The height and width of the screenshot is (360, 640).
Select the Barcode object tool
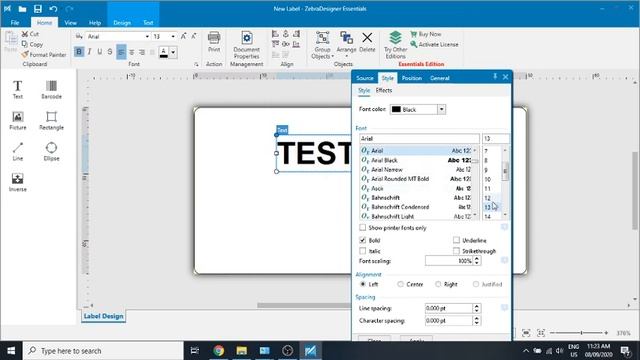point(51,89)
